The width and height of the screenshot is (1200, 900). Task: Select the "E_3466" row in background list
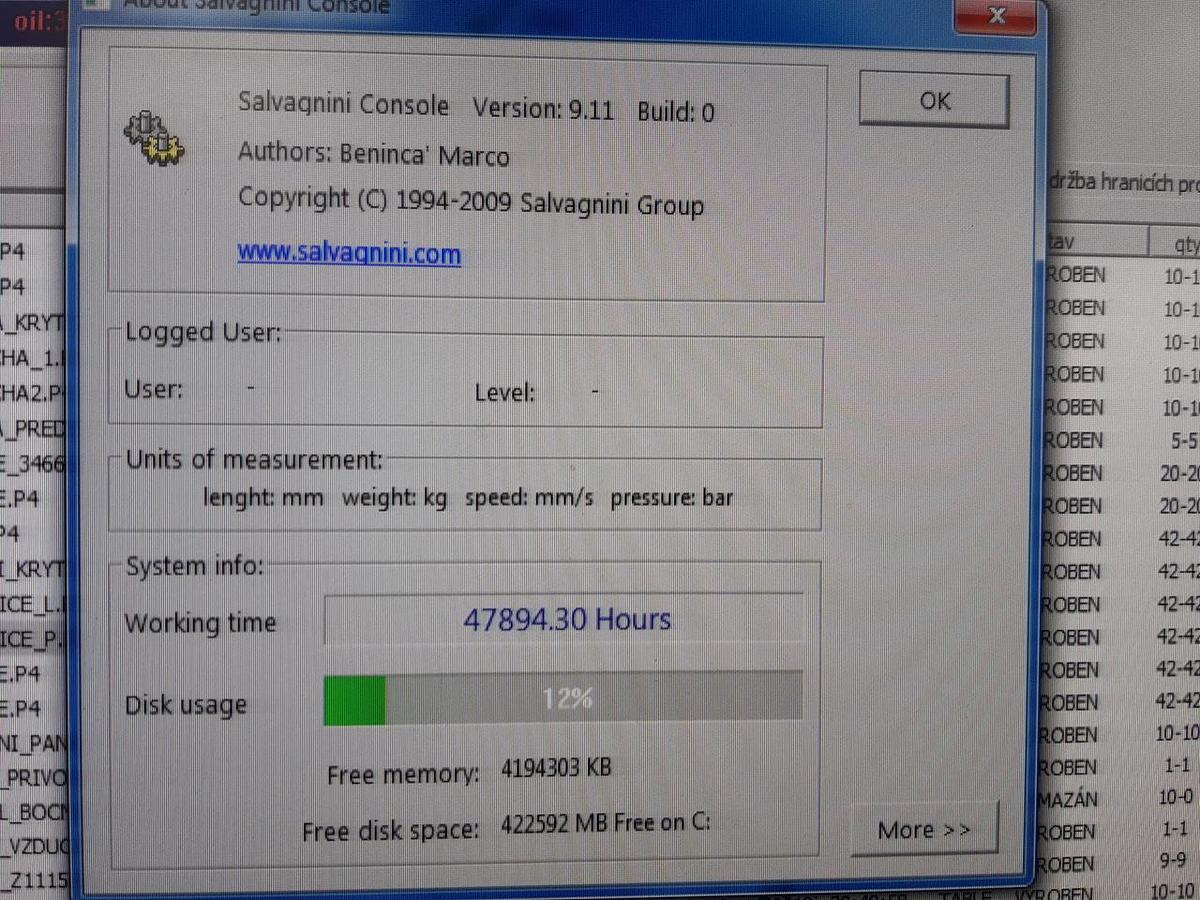click(32, 463)
